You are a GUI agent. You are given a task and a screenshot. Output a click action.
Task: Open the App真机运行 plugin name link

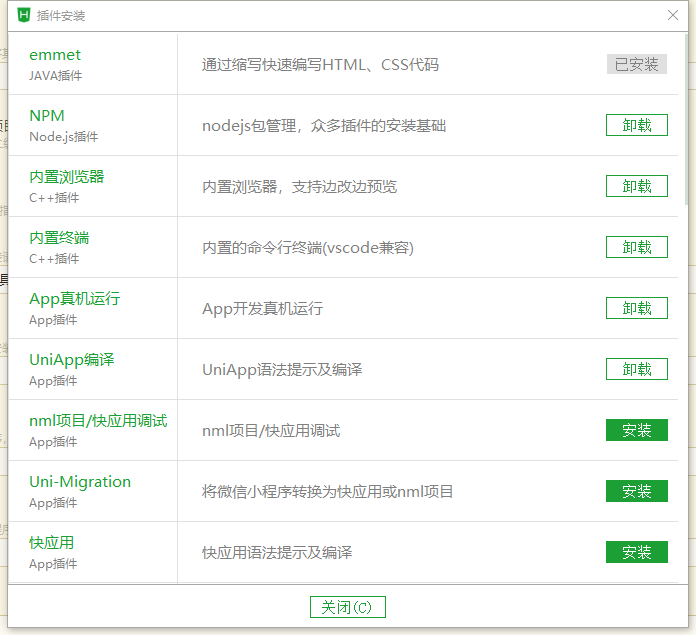tap(75, 299)
